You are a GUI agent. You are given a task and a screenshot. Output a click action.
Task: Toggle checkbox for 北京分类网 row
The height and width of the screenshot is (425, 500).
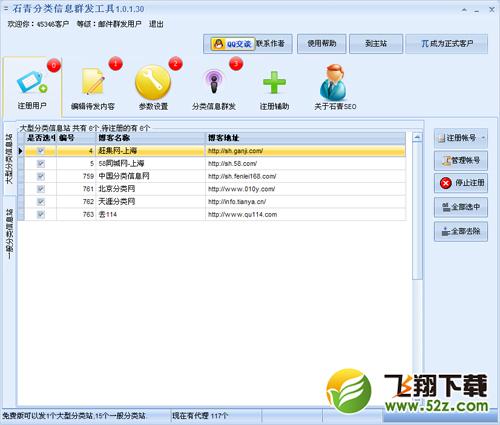tap(41, 189)
